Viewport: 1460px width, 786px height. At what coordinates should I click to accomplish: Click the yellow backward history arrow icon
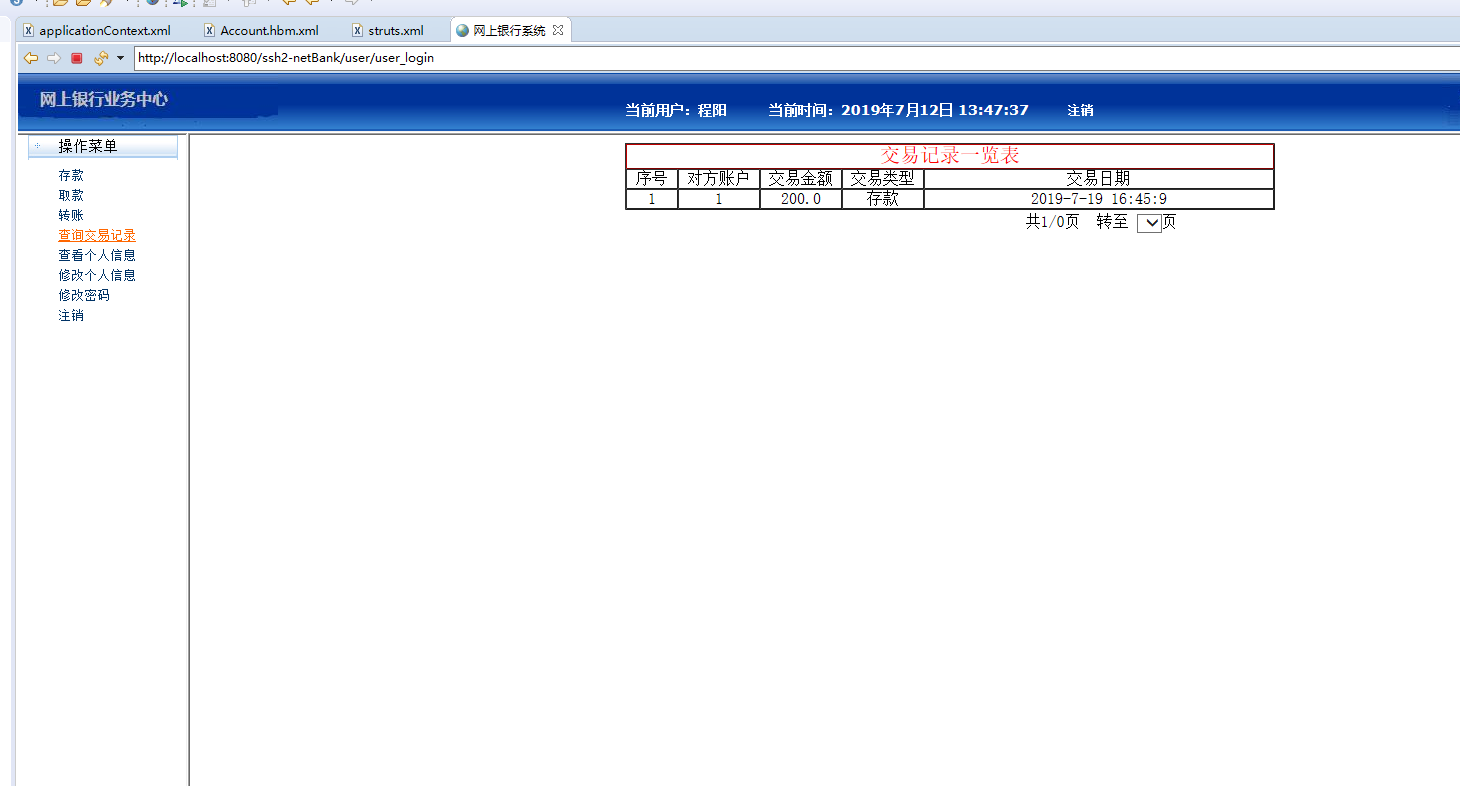pyautogui.click(x=289, y=4)
